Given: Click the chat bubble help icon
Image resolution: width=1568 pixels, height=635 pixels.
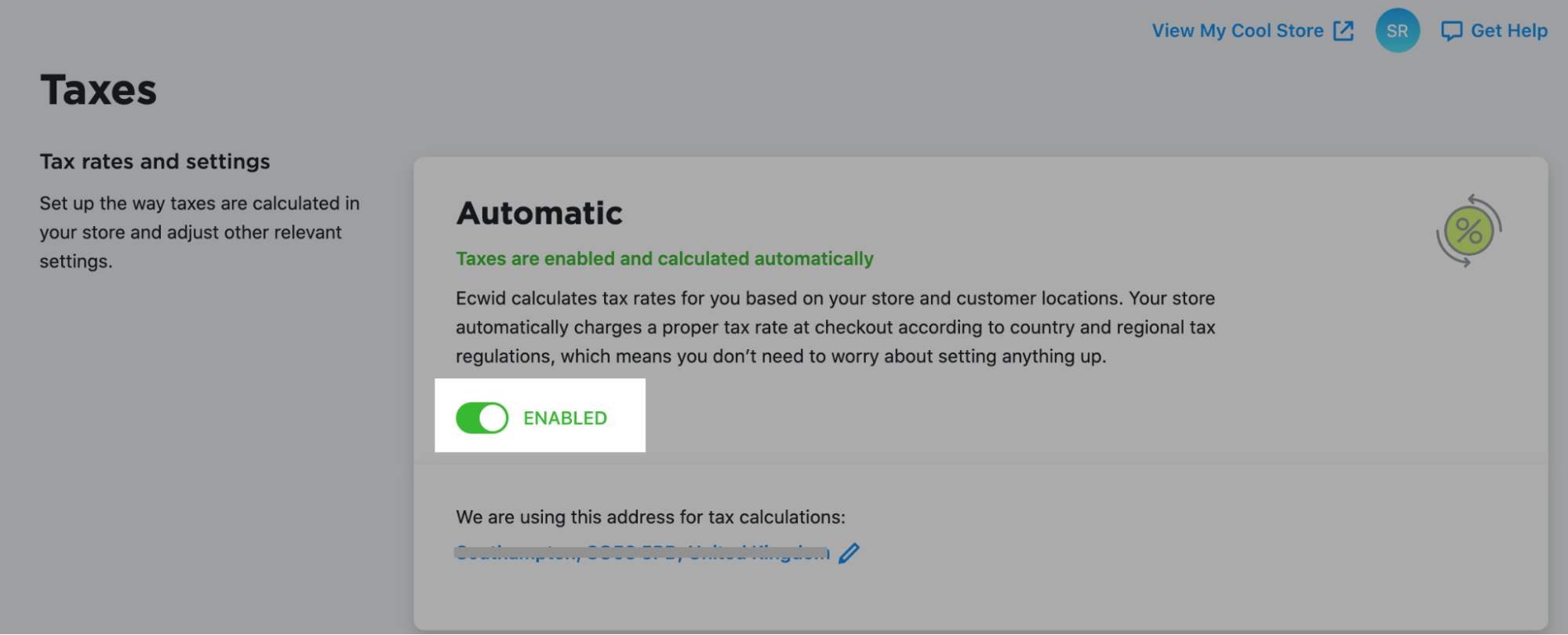Looking at the screenshot, I should (x=1451, y=31).
